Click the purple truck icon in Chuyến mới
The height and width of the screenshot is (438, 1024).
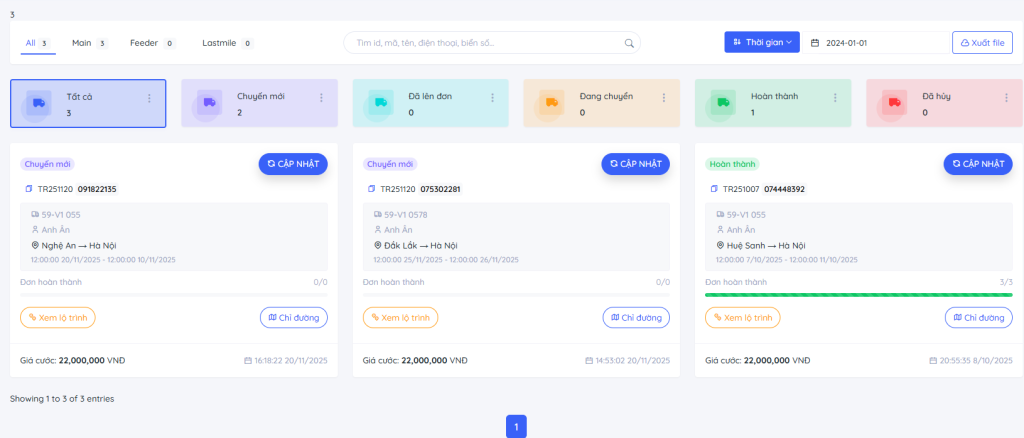click(209, 103)
